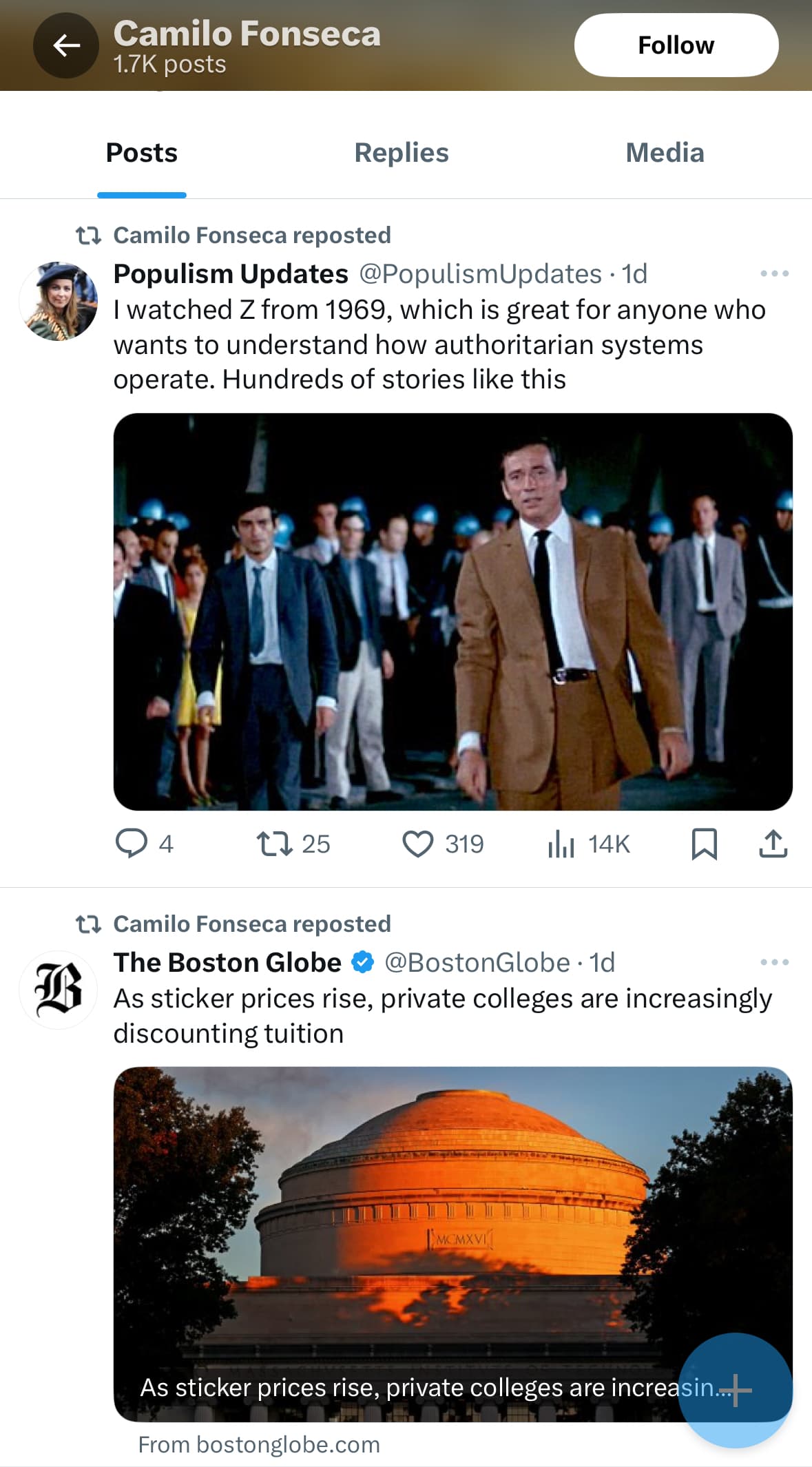This screenshot has height=1467, width=812.
Task: Follow Camilo Fonseca
Action: point(676,45)
